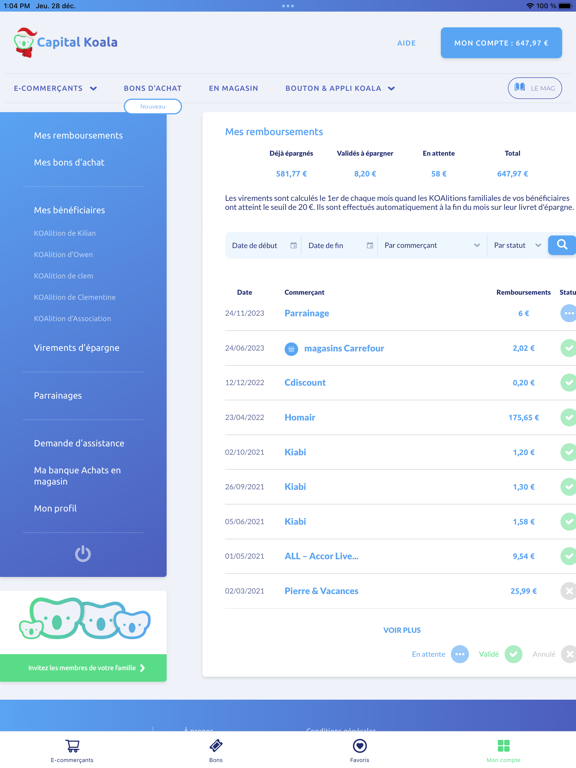Click the En attente legend icon
The width and height of the screenshot is (576, 768).
tap(459, 654)
